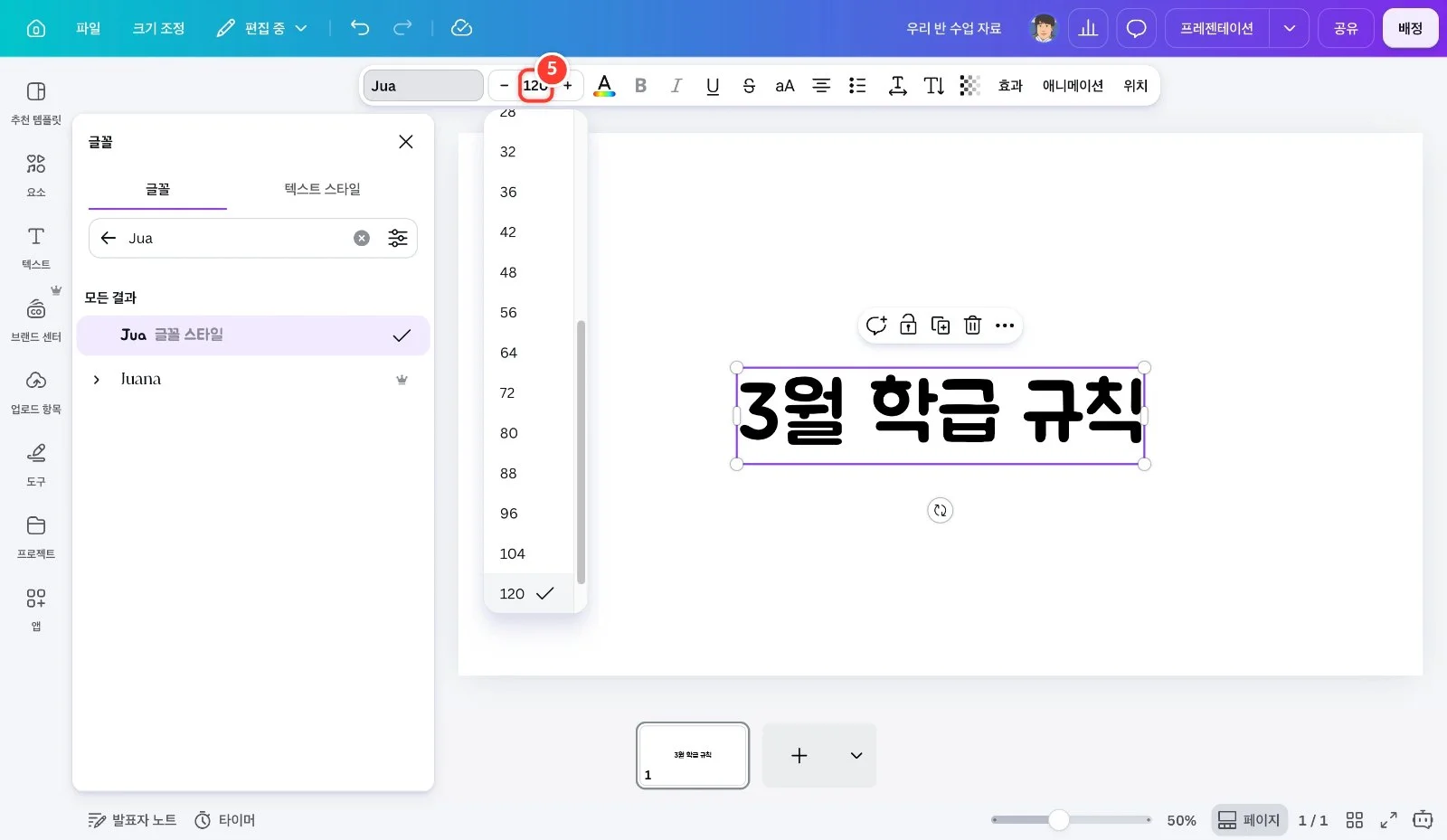Toggle bullet list formatting
The width and height of the screenshot is (1447, 840).
[857, 86]
